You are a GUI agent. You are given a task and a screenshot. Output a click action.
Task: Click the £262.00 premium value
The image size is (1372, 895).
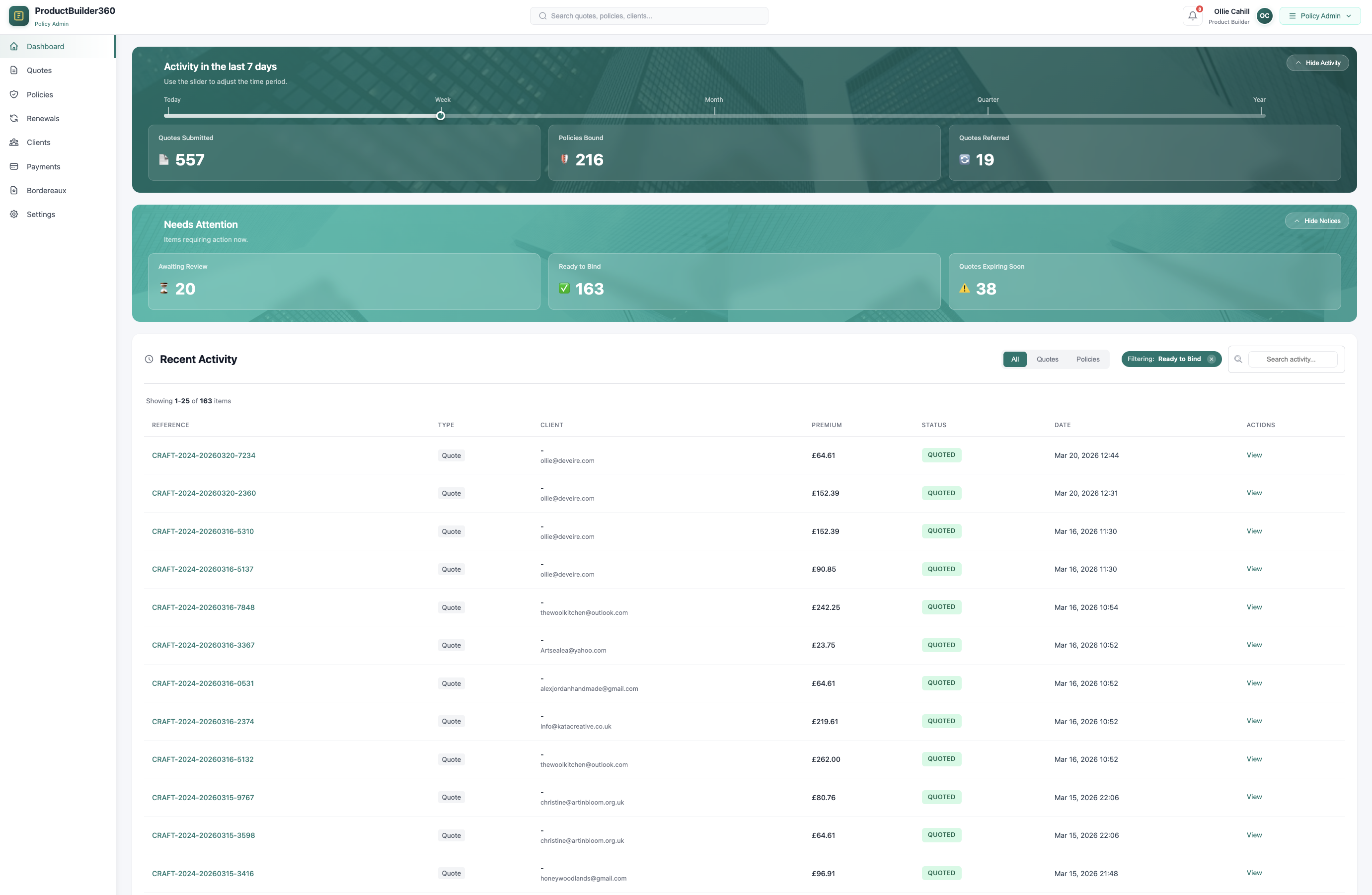pos(826,759)
